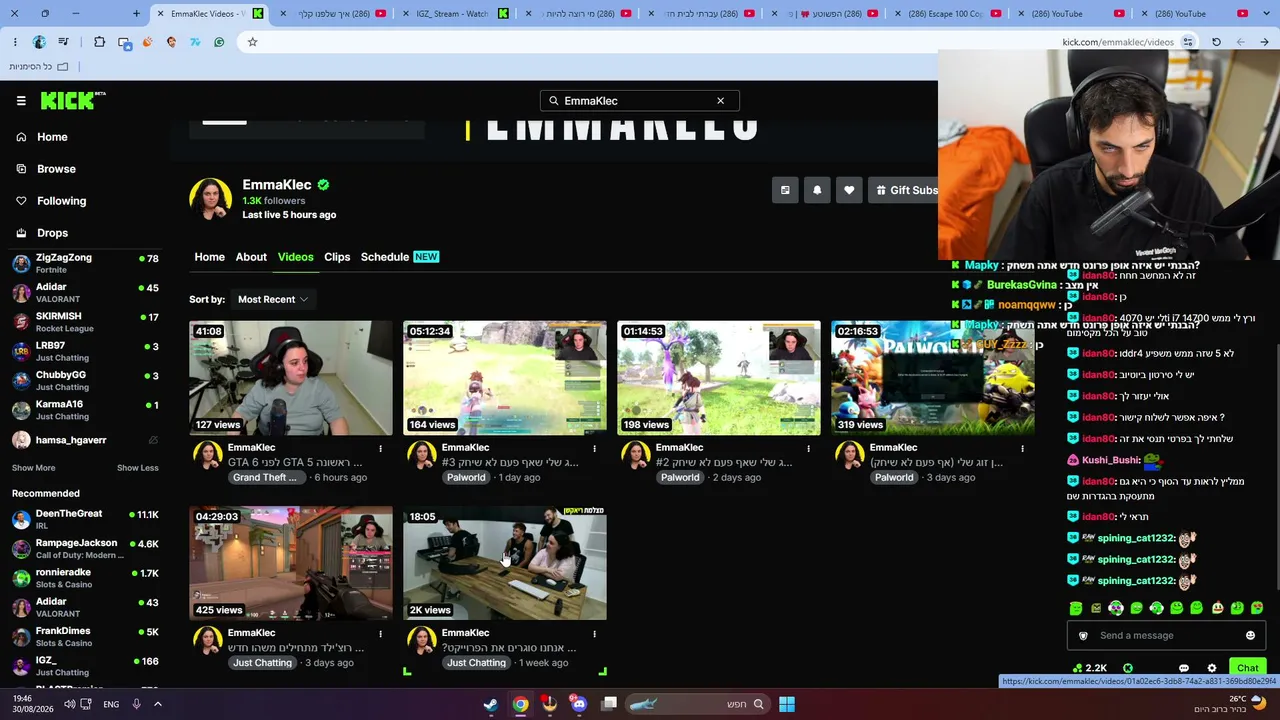This screenshot has height=720, width=1280.
Task: Play the 41:08 GTA video thumbnail
Action: tap(291, 378)
